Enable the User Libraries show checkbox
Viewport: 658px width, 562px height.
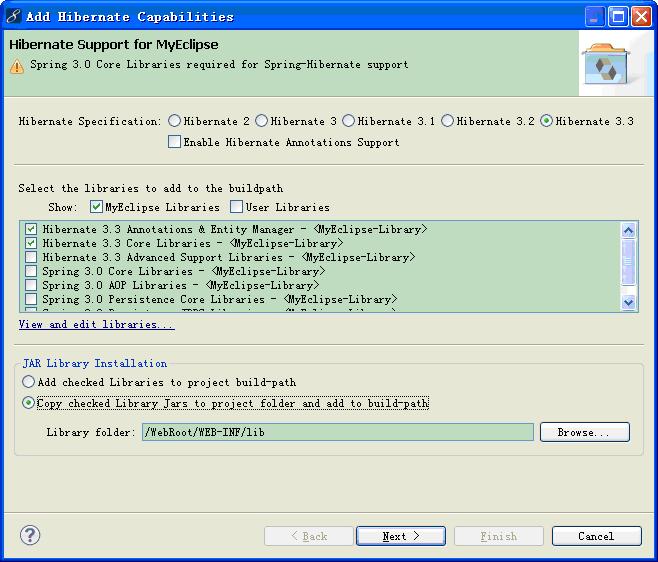236,207
